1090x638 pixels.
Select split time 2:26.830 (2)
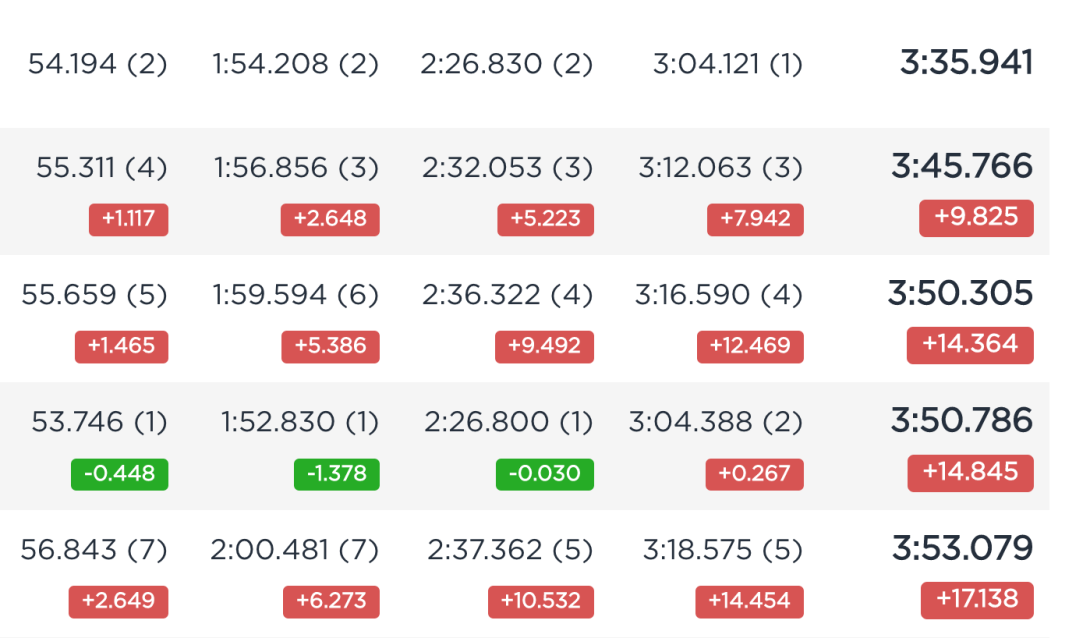point(507,64)
